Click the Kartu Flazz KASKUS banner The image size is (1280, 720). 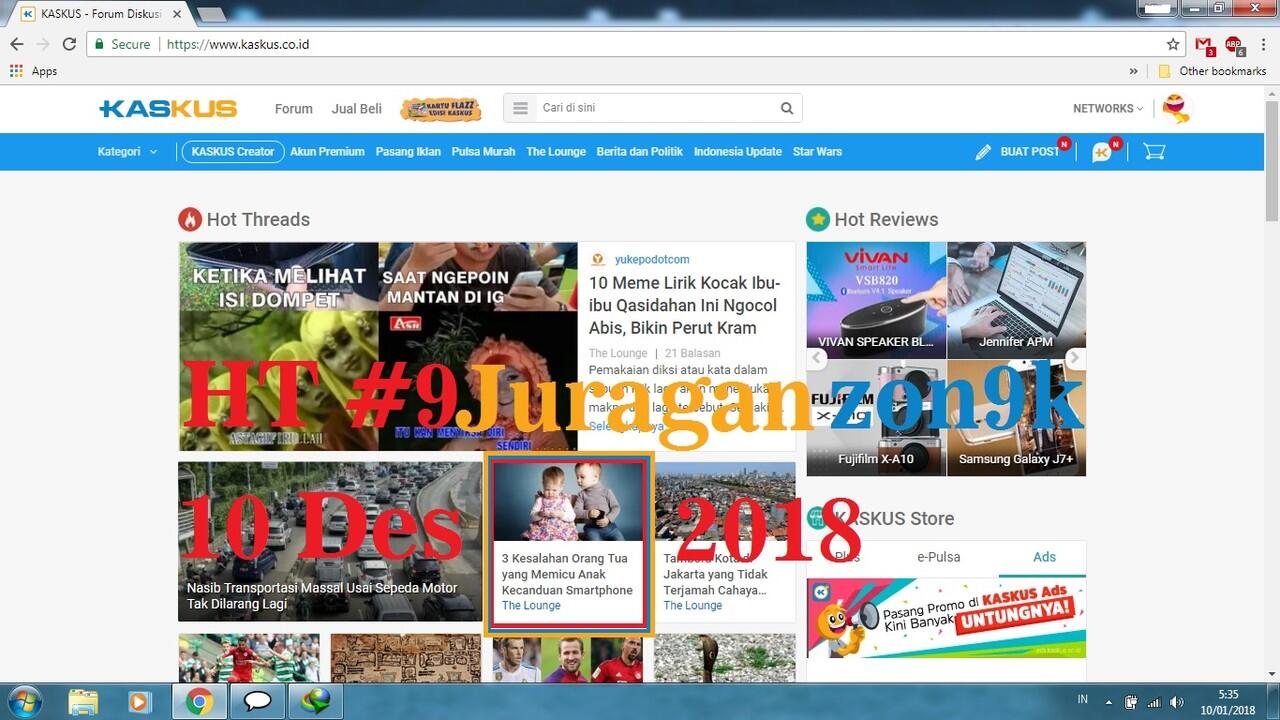(441, 109)
